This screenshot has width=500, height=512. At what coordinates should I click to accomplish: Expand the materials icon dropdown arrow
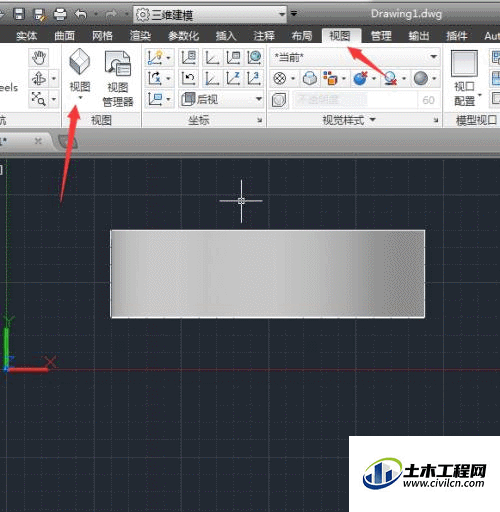point(344,79)
